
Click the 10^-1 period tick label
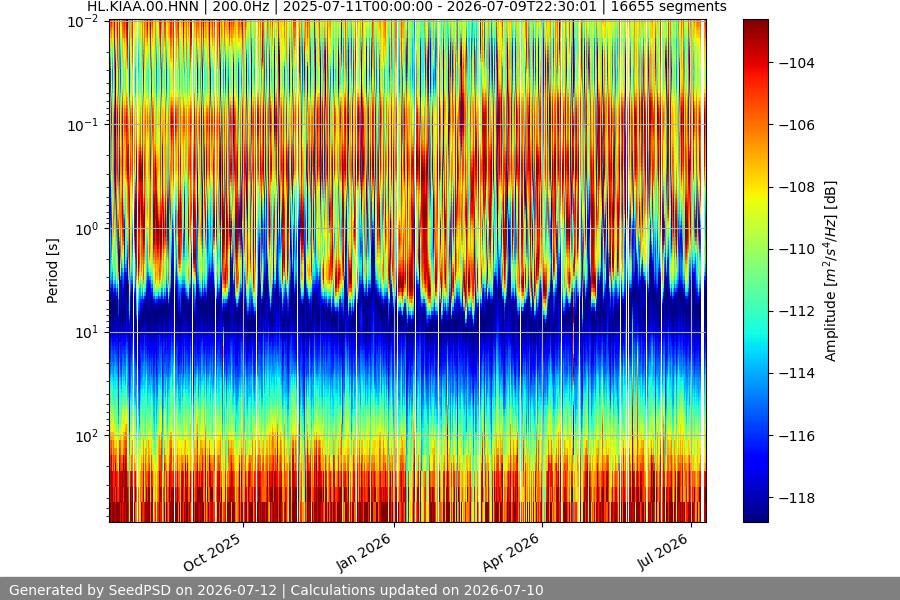[x=83, y=125]
